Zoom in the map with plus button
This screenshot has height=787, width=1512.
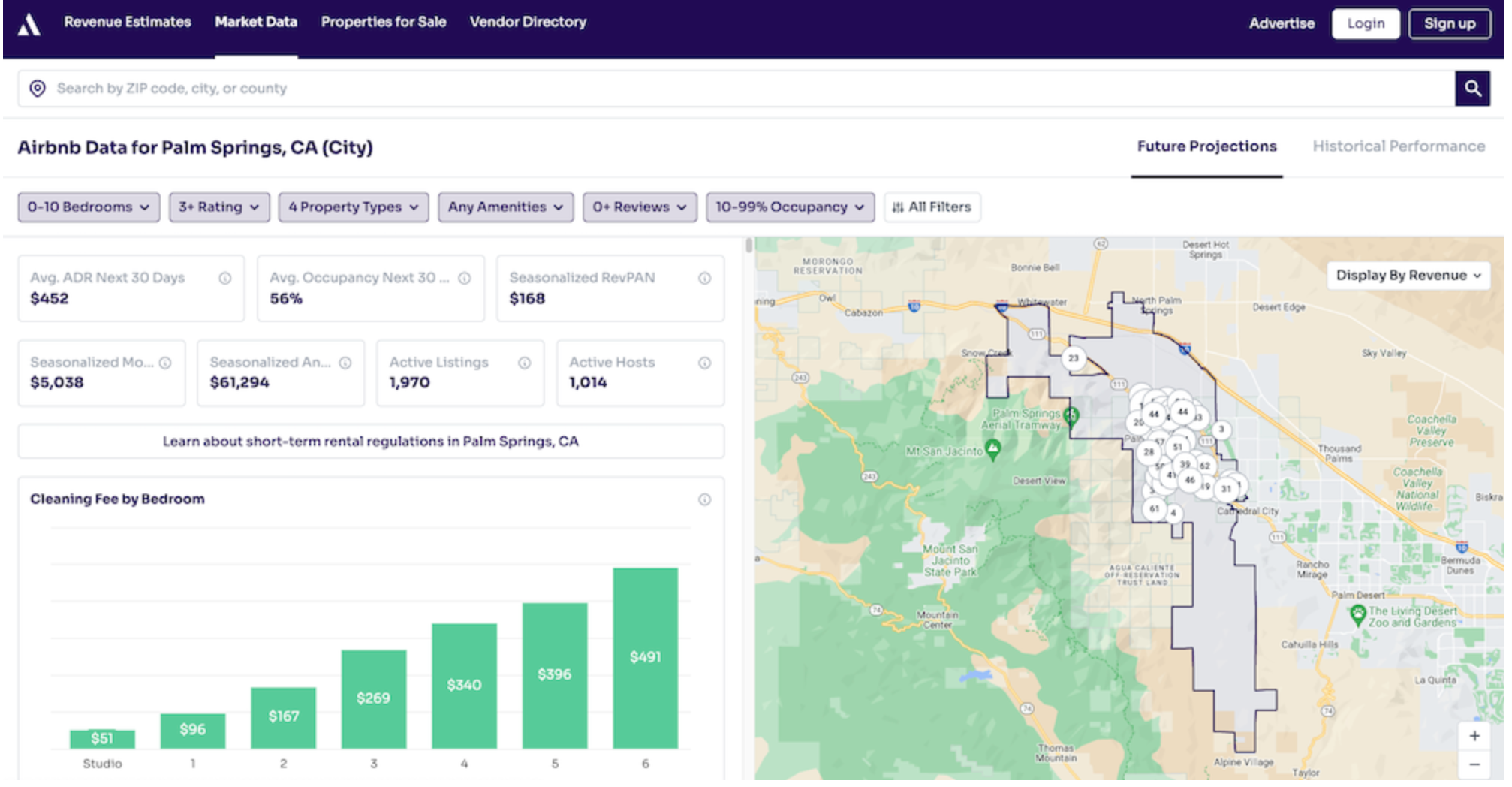pos(1474,736)
